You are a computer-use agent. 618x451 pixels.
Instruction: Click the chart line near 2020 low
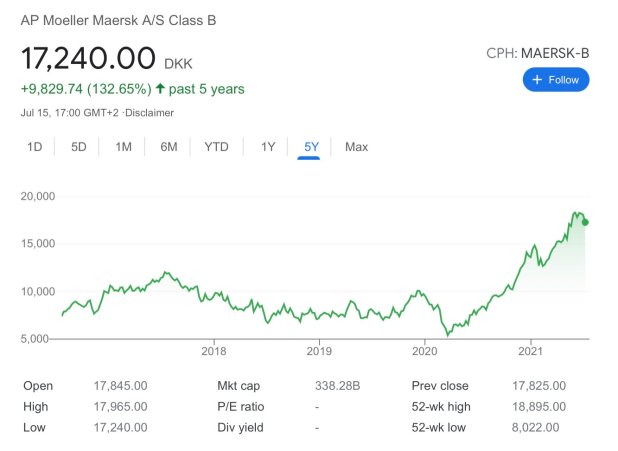click(x=448, y=335)
